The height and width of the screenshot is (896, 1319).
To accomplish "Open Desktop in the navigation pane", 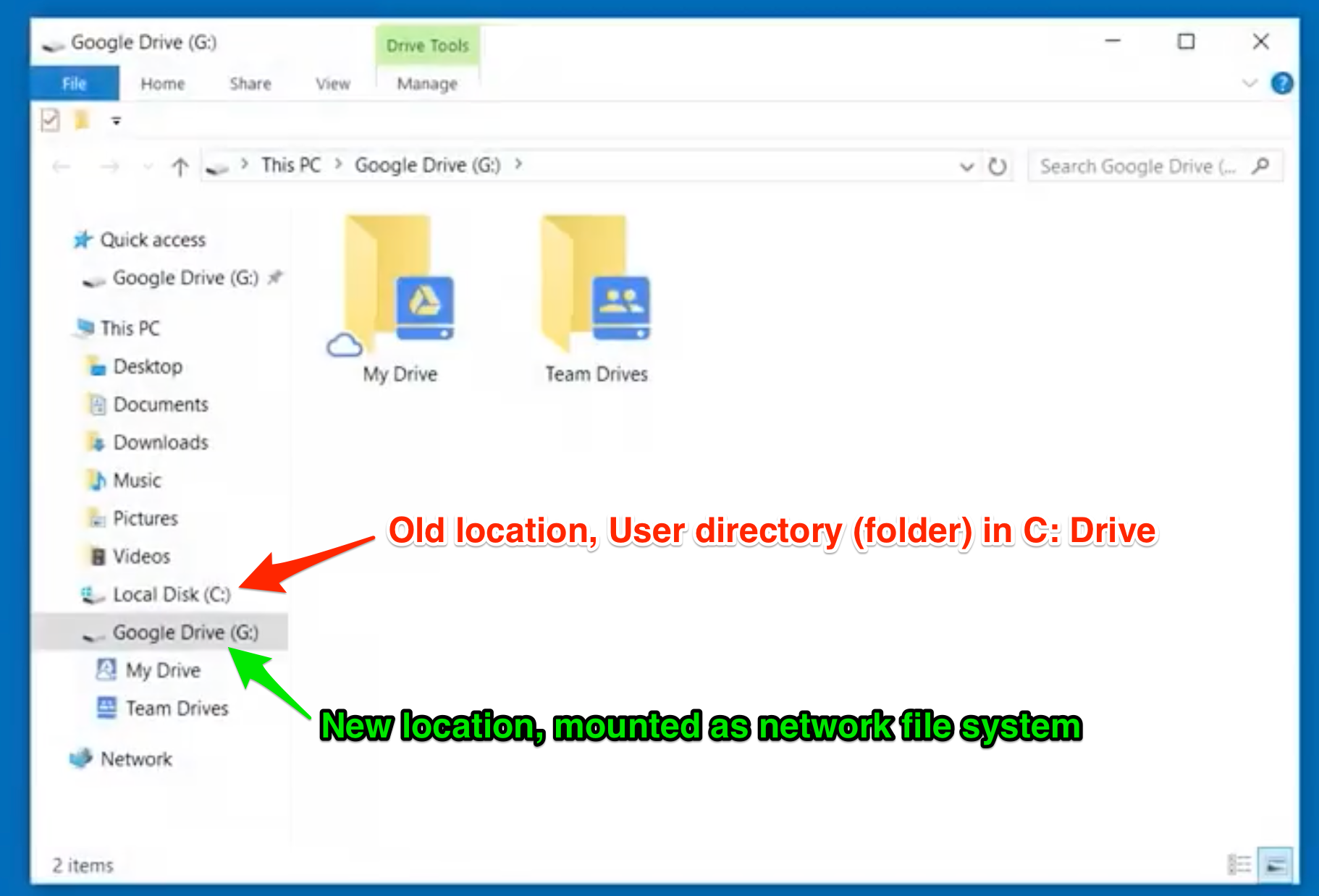I will click(x=148, y=366).
